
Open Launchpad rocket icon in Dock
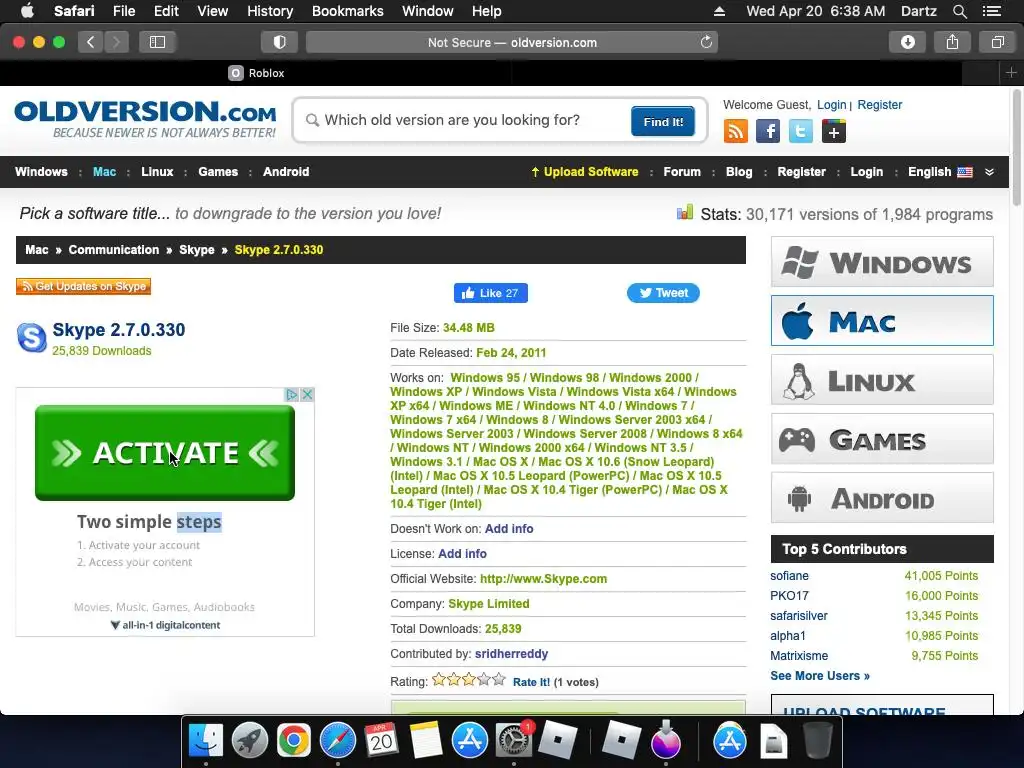click(249, 741)
